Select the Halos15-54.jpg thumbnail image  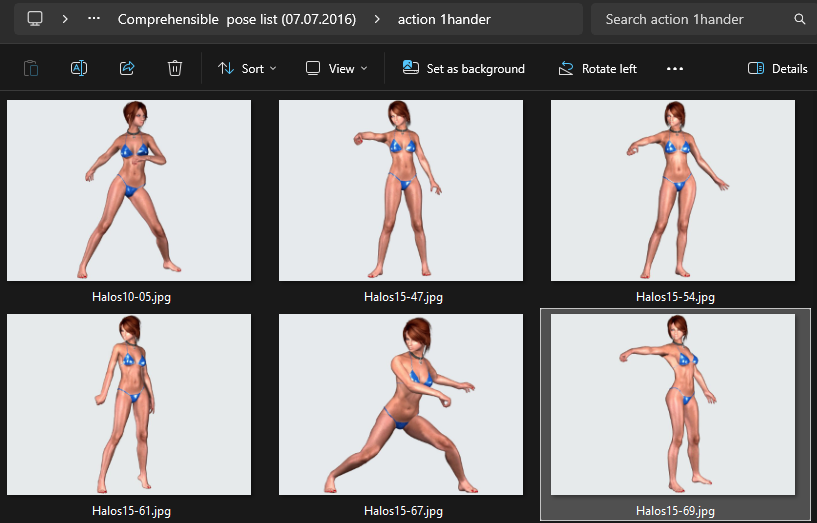673,191
